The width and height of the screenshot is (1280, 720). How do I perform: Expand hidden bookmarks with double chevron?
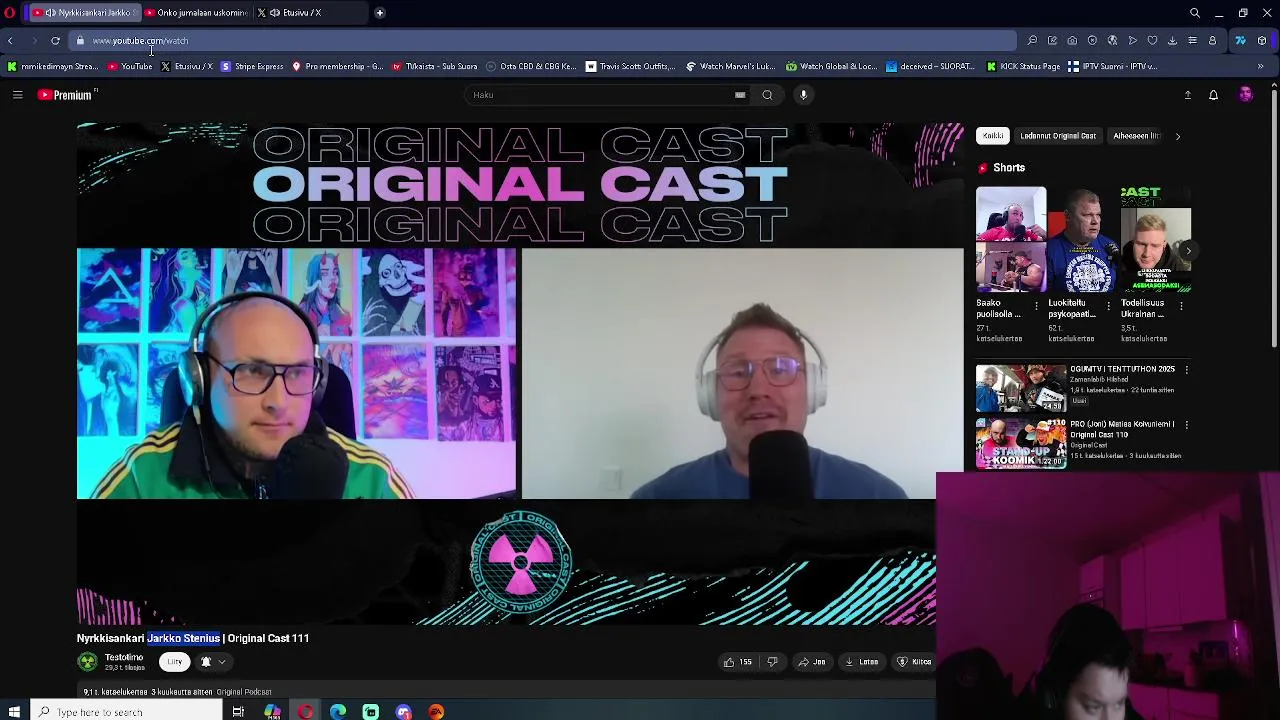[x=1260, y=67]
